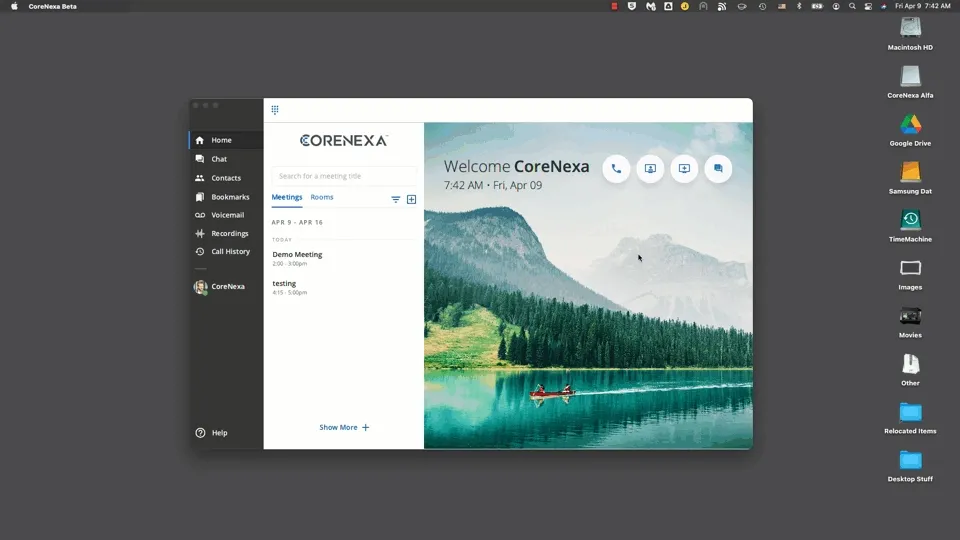Expand list with Show More

[344, 427]
